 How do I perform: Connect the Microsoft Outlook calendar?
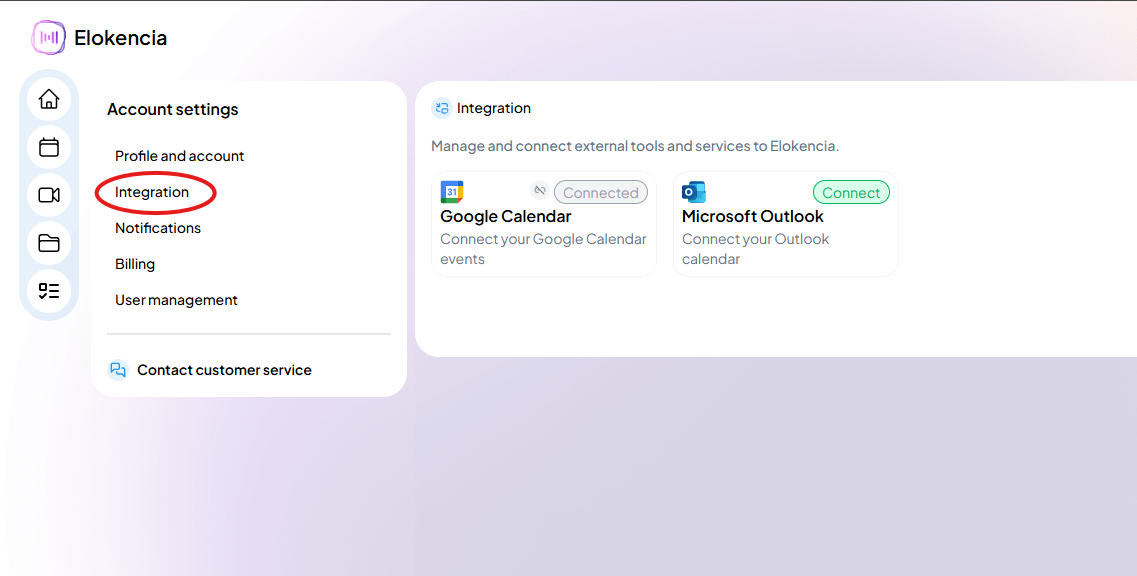coord(851,191)
